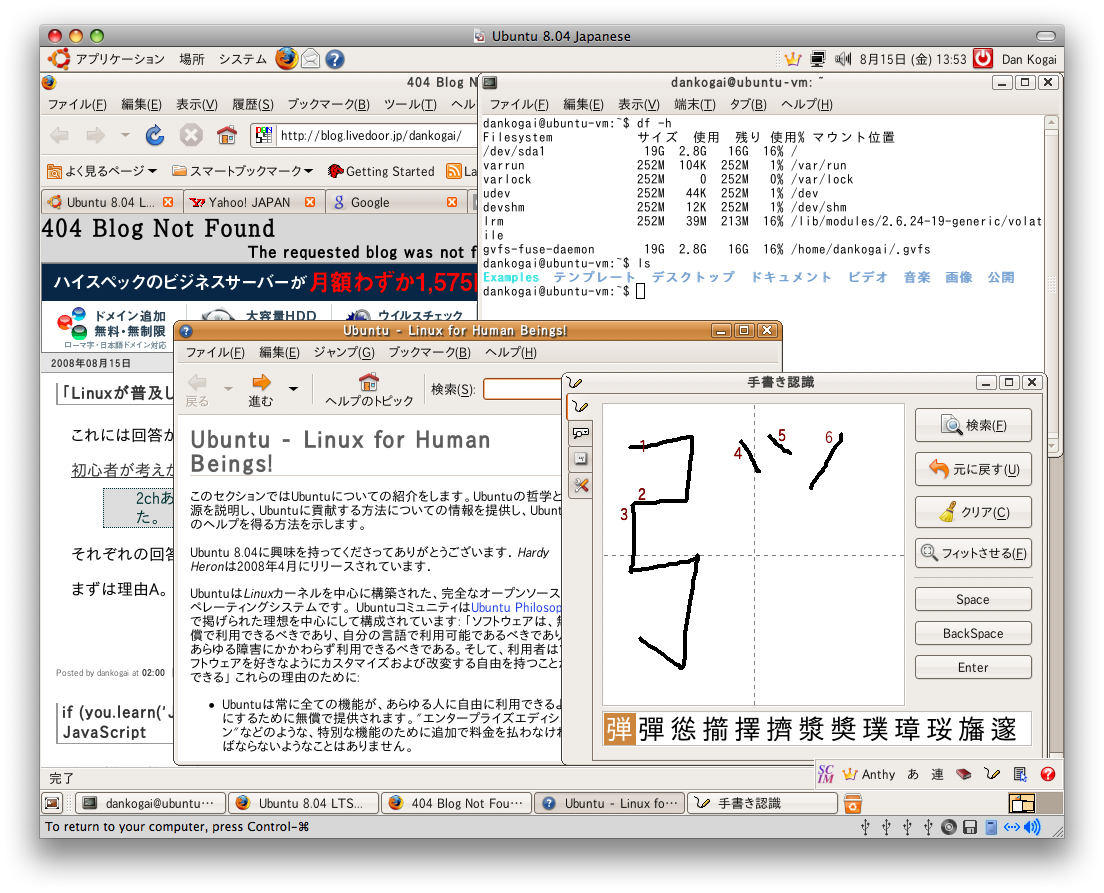
Task: Open the trash icon in bottom panel
Action: (853, 804)
